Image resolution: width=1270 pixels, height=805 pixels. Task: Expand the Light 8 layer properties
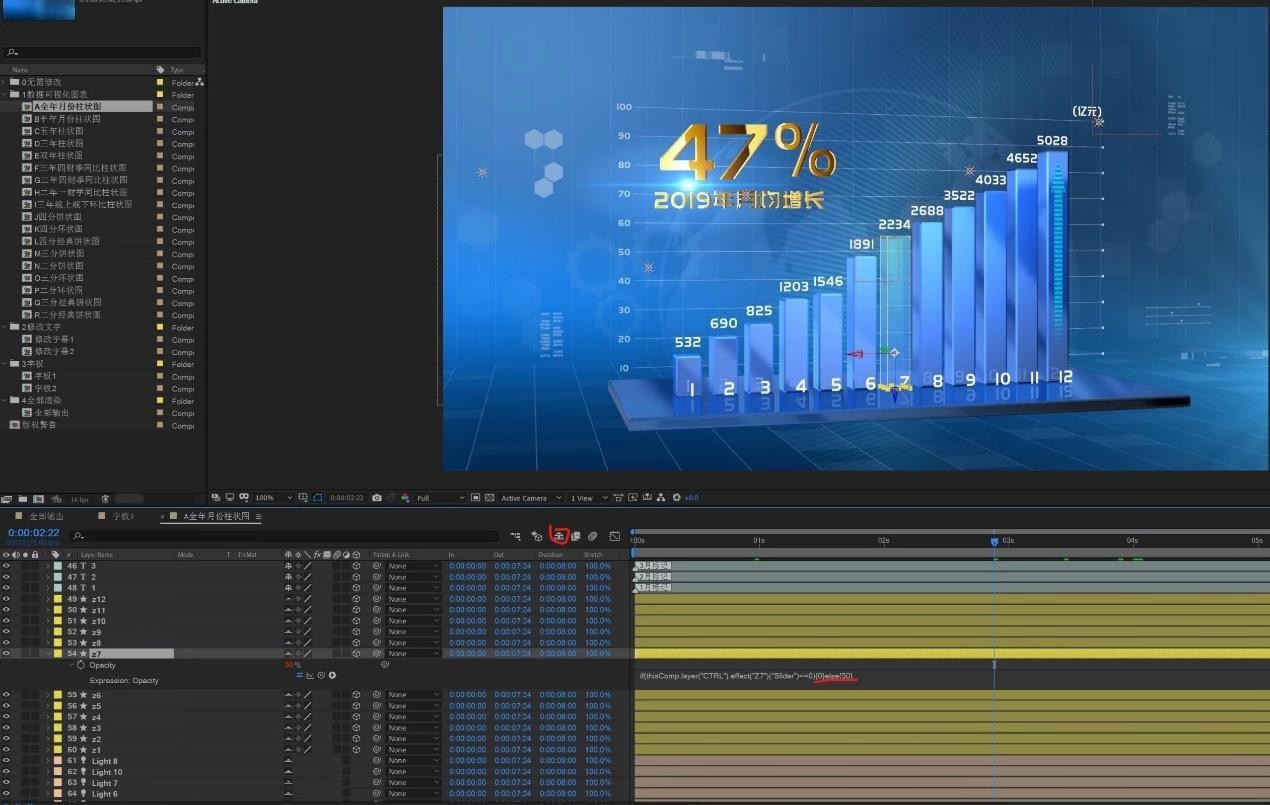(47, 761)
